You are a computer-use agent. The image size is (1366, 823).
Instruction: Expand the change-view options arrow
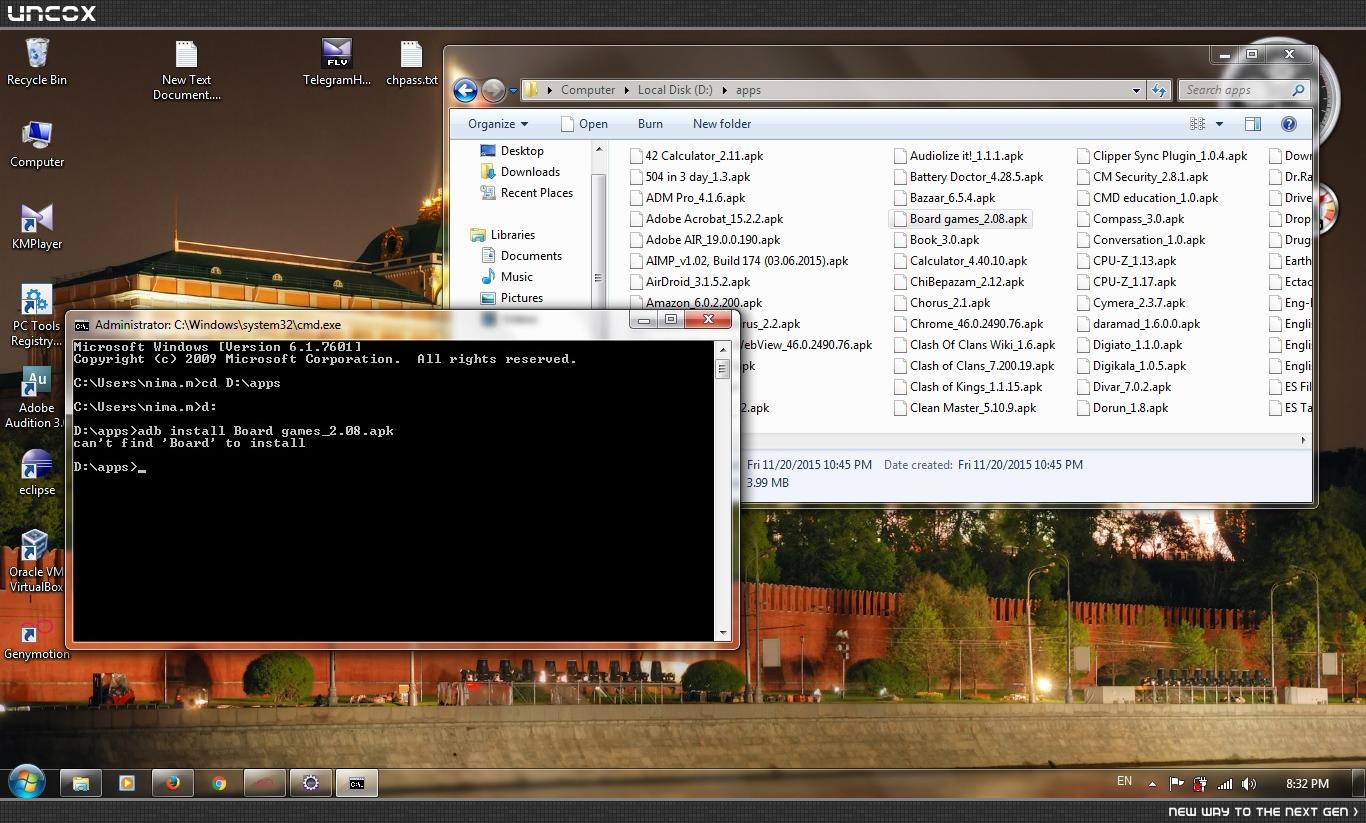pos(1219,124)
